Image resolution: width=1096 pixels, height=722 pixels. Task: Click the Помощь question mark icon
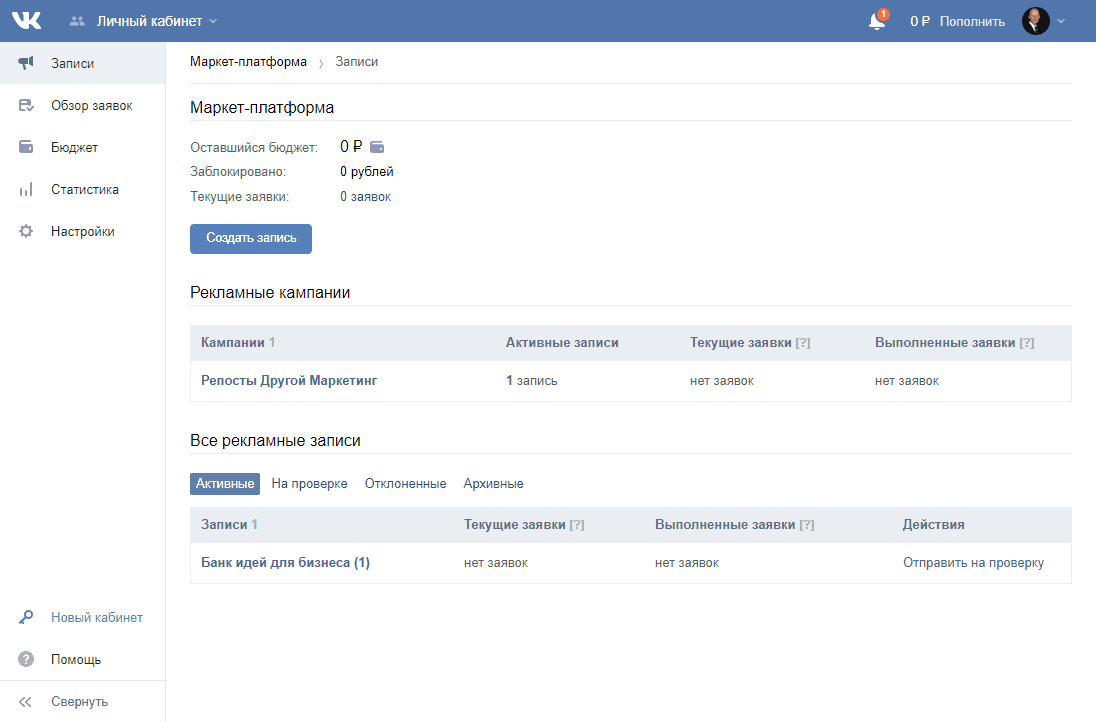27,659
